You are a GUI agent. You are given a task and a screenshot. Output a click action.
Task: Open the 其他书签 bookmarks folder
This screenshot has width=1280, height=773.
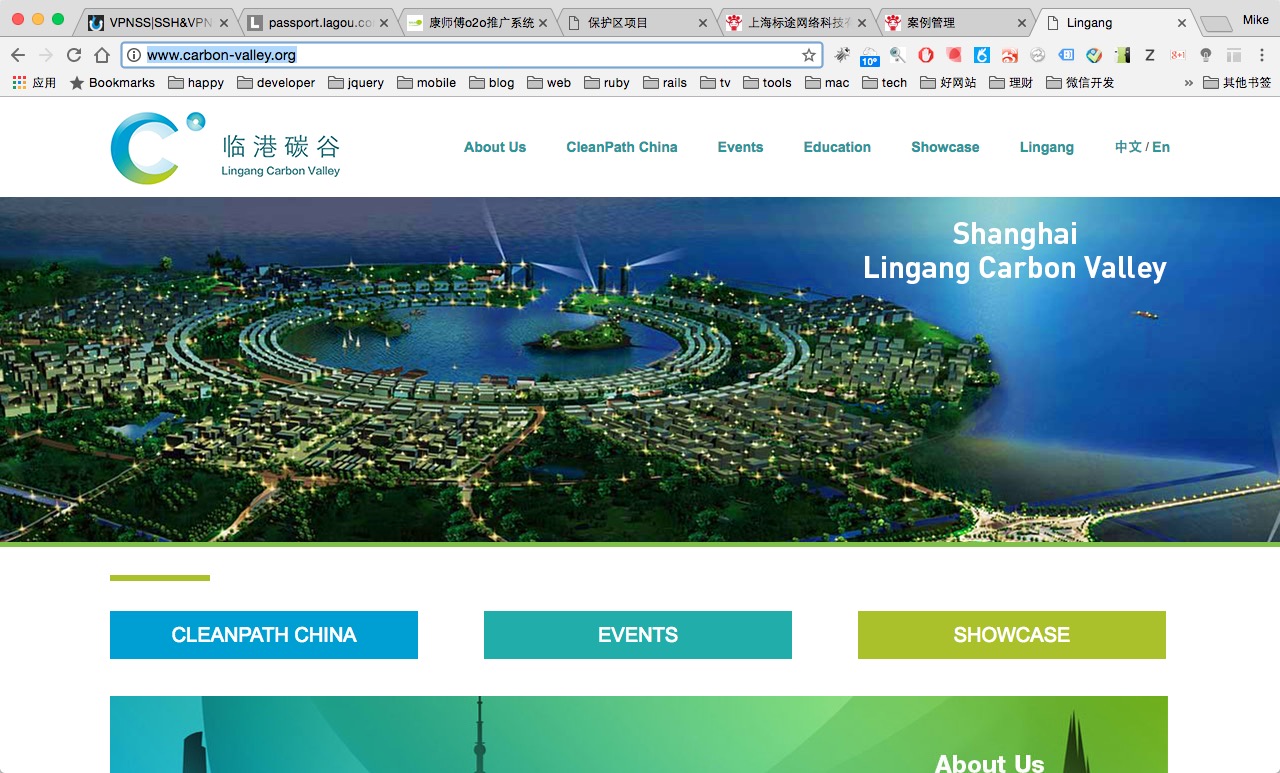click(x=1237, y=83)
